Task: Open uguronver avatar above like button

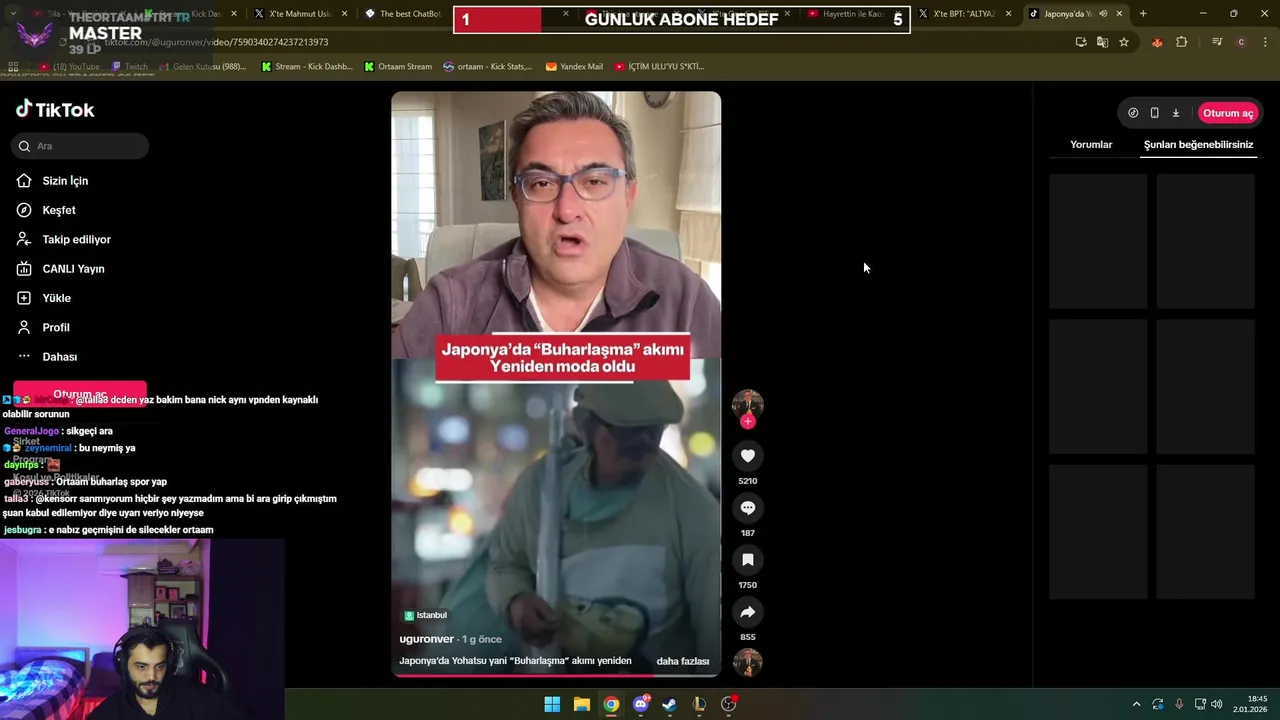Action: point(747,403)
